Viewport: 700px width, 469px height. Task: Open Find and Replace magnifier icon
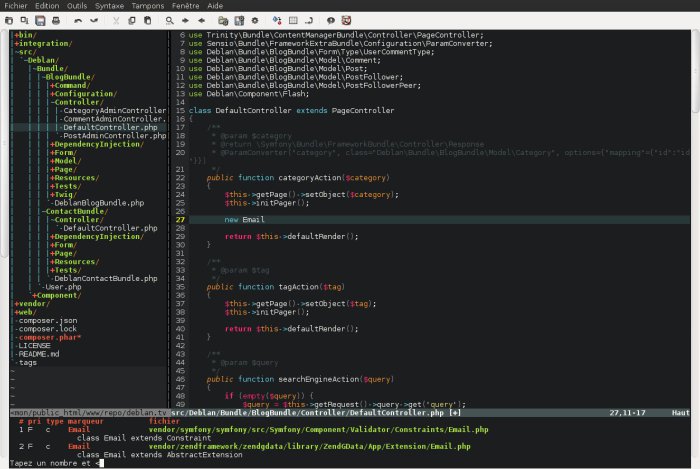coord(170,21)
